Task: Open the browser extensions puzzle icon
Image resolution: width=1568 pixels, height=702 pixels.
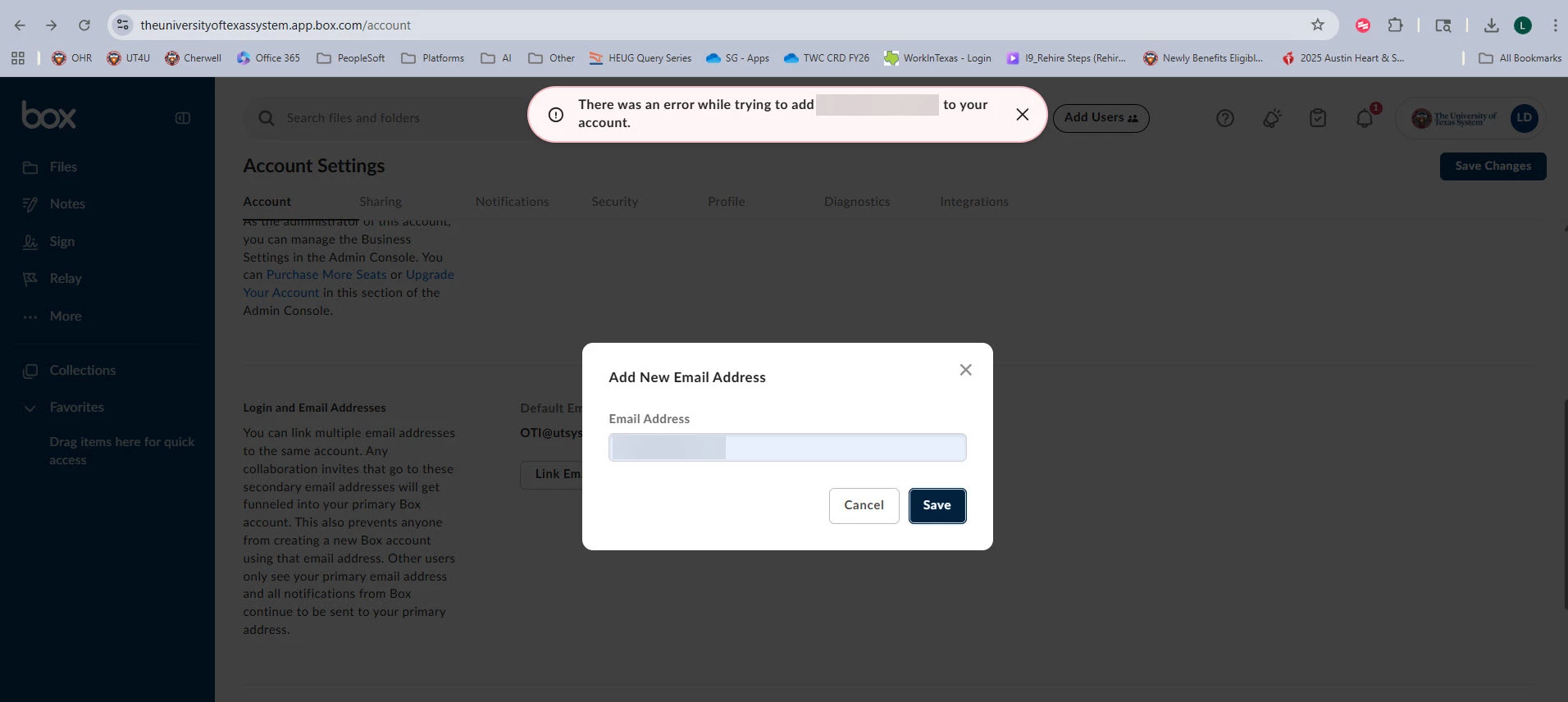Action: click(x=1395, y=25)
